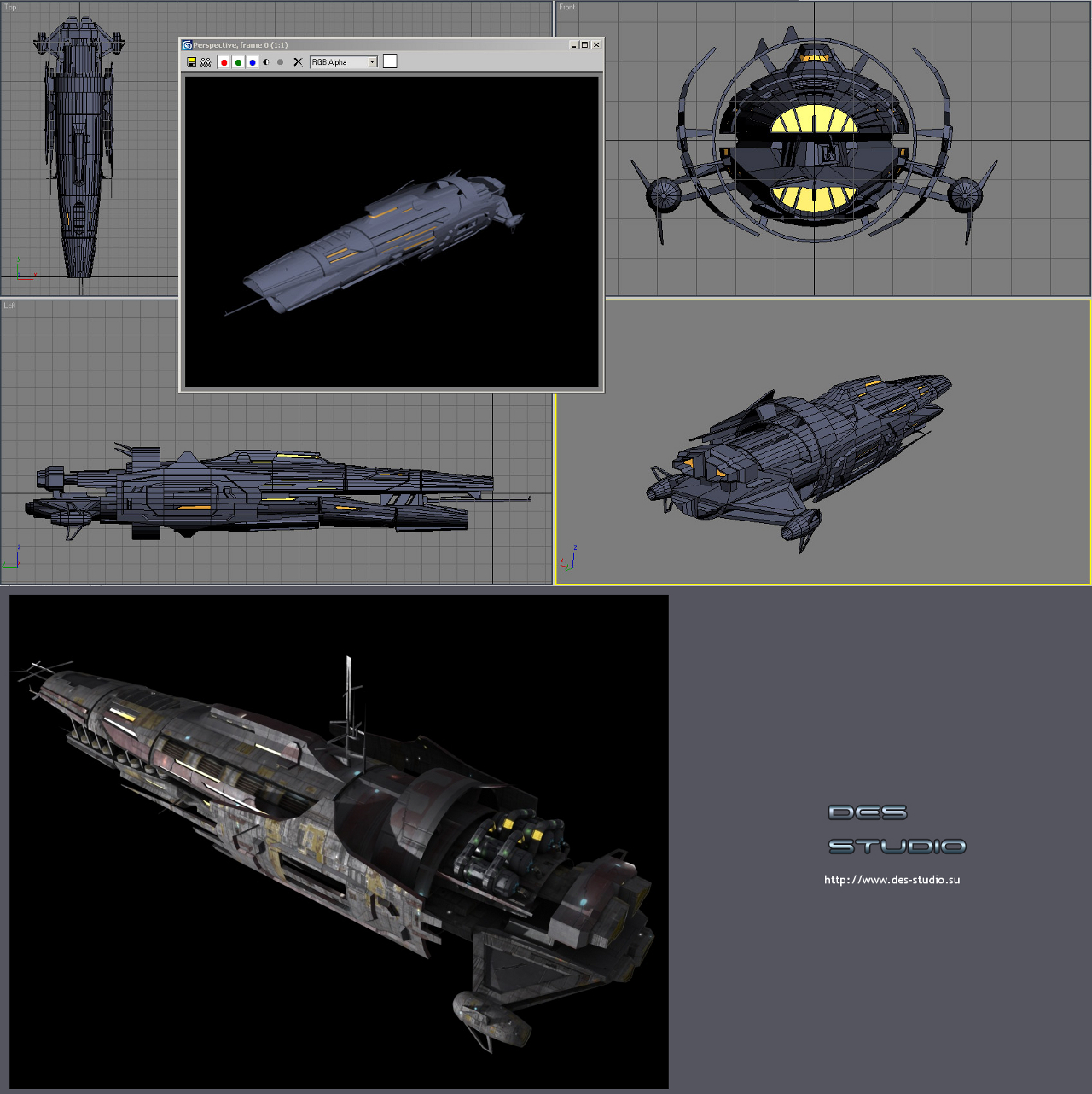1092x1094 pixels.
Task: Clear the render with X icon
Action: (x=298, y=62)
